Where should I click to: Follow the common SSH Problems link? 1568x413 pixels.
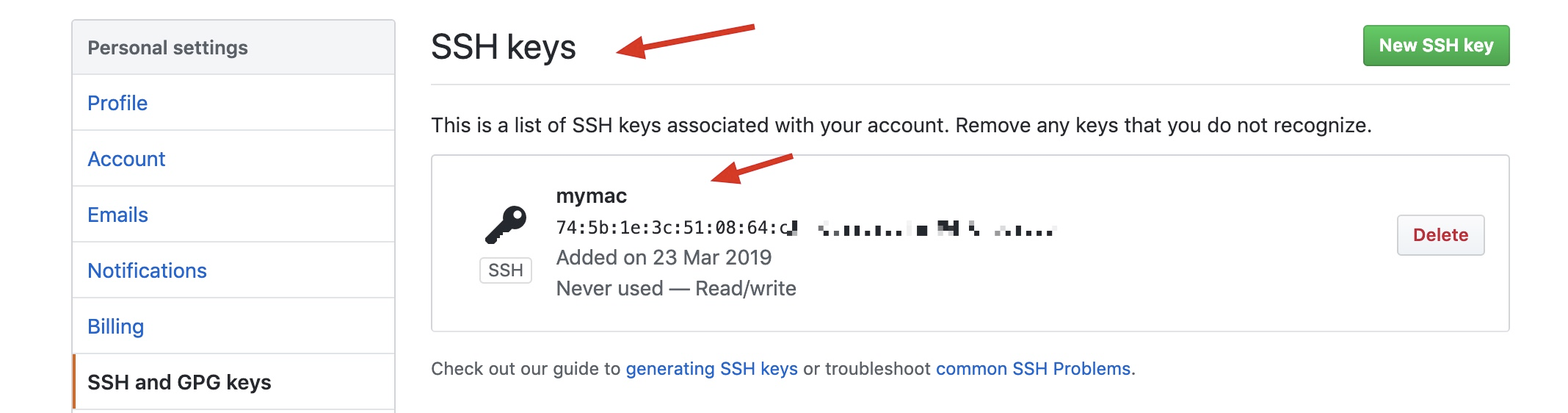pyautogui.click(x=1033, y=368)
